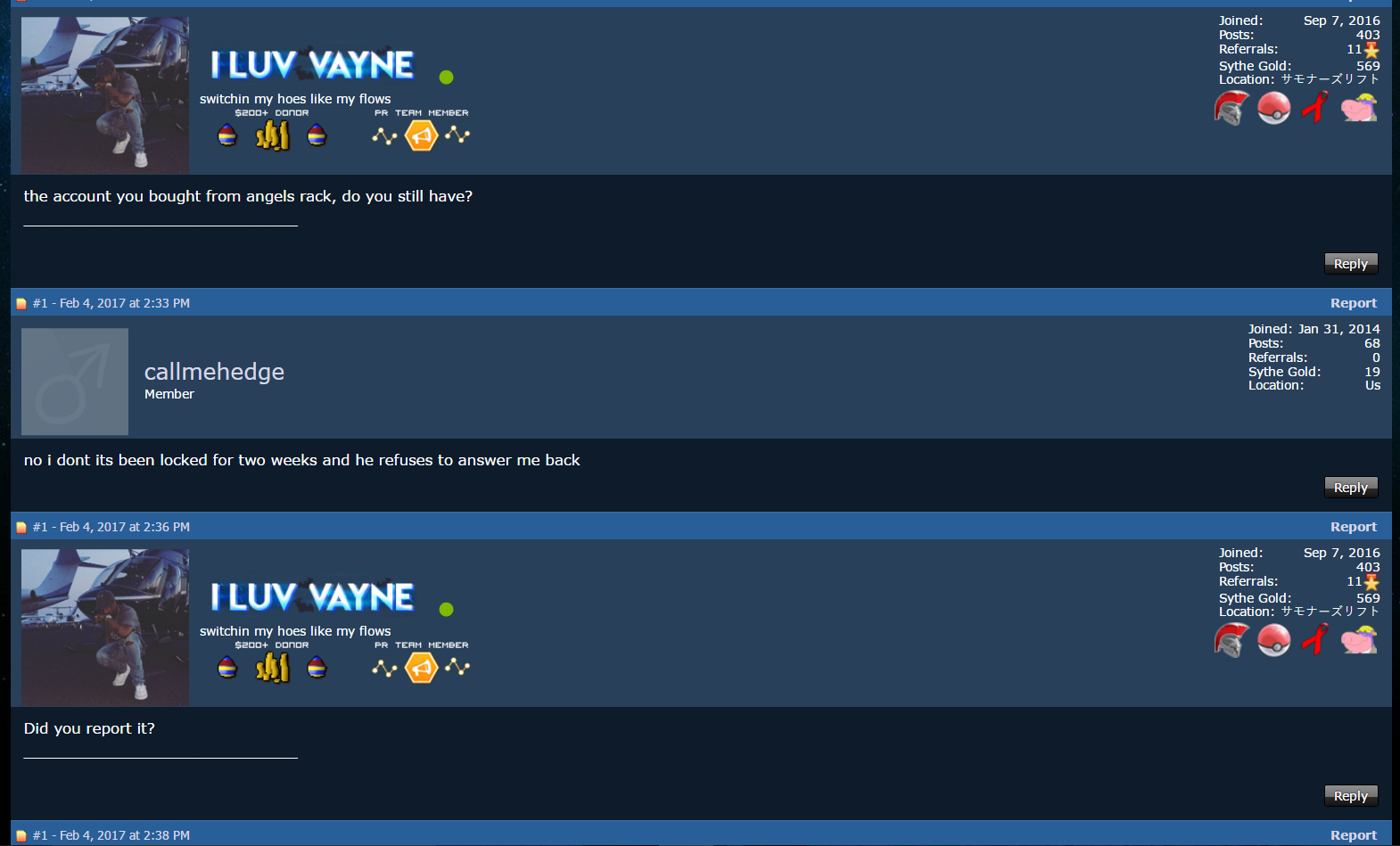
Task: Open callmehedge's default avatar thumbnail
Action: click(75, 382)
